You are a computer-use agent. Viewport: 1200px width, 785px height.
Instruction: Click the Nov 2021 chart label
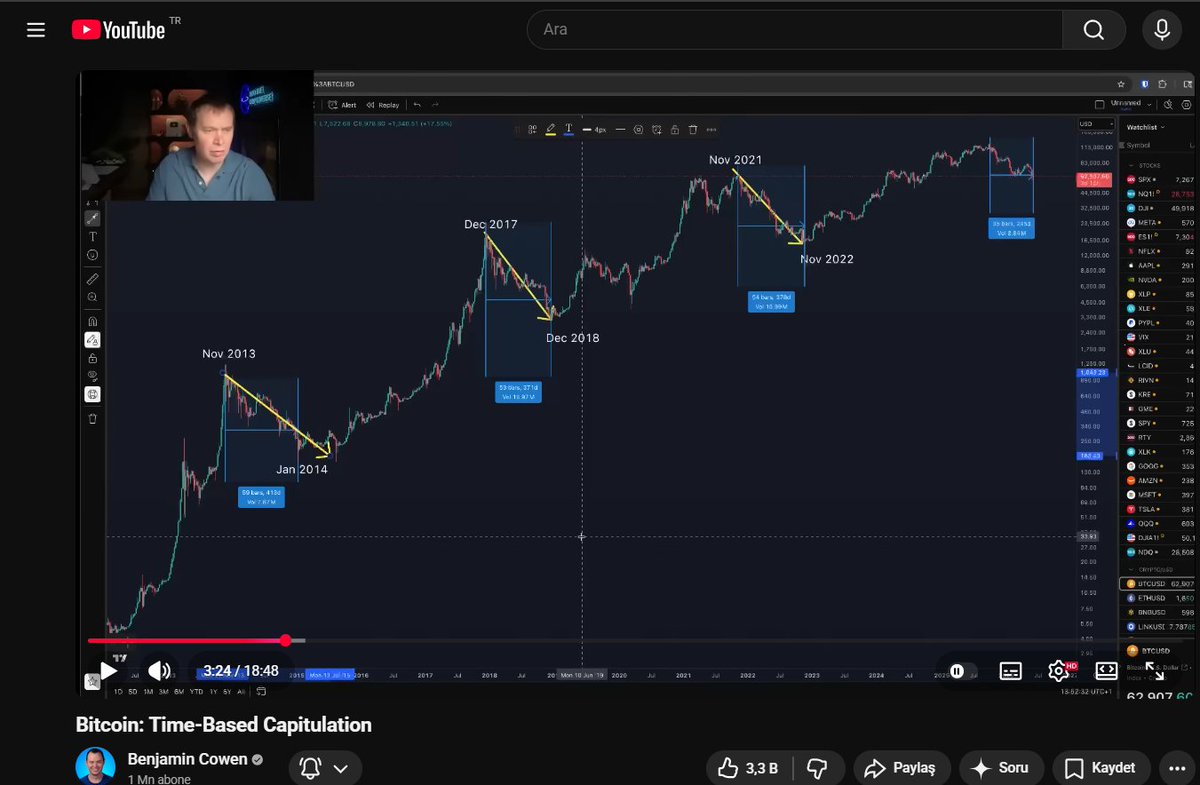735,160
